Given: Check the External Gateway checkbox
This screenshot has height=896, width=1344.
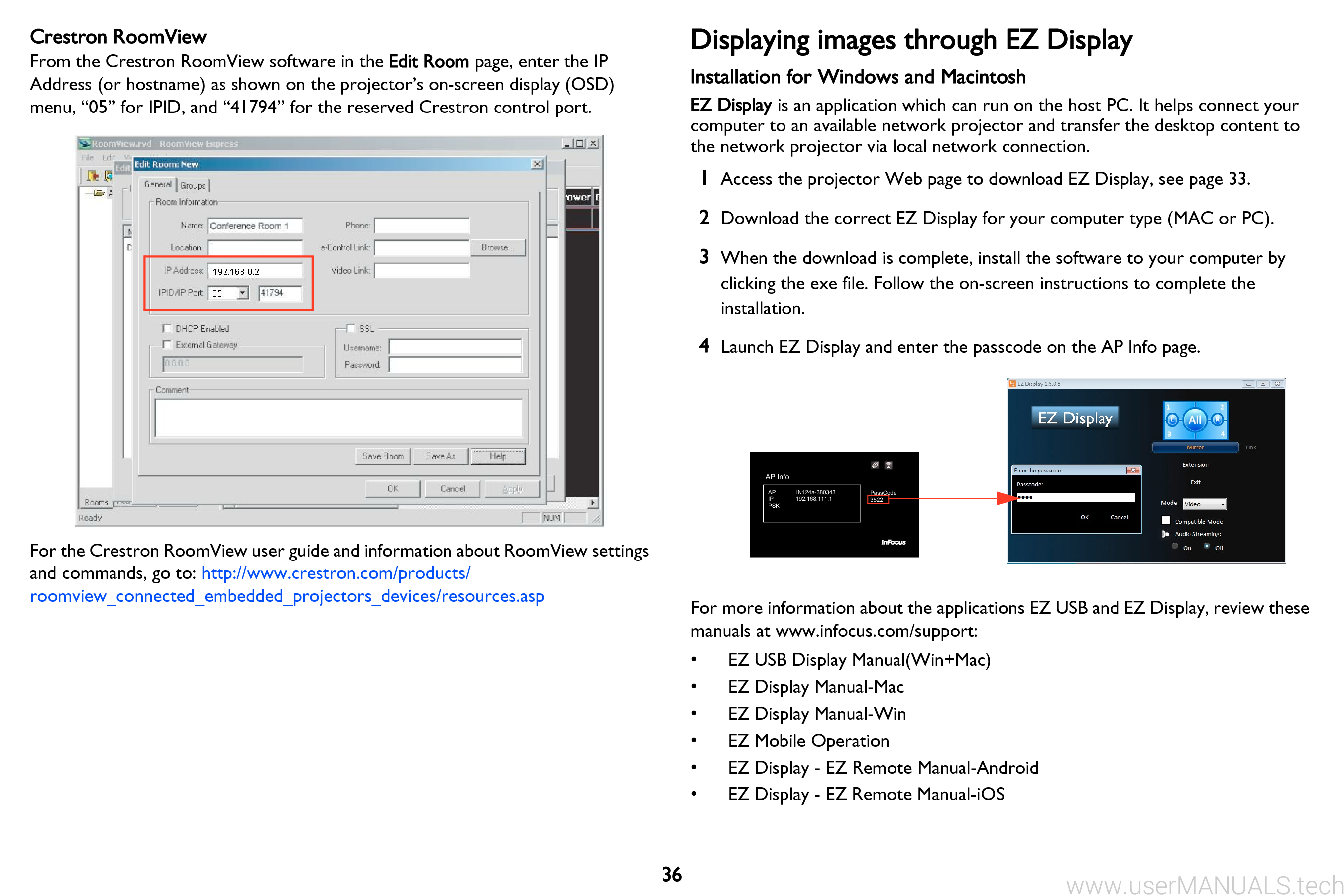Looking at the screenshot, I should coord(167,344).
